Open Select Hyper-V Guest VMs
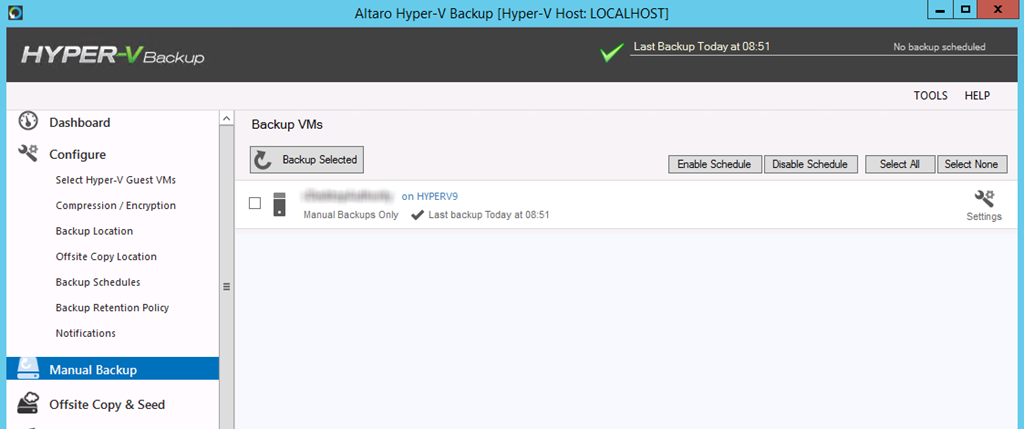The image size is (1024, 429). point(116,180)
